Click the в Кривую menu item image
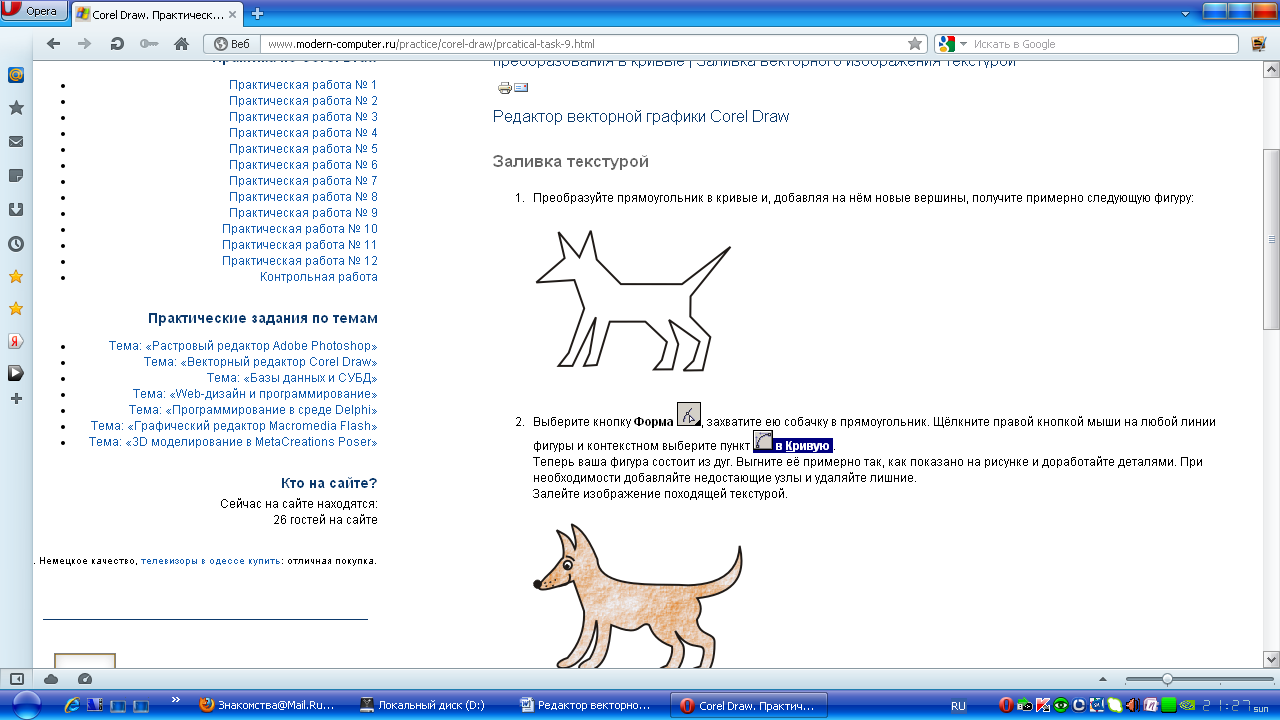The image size is (1280, 720). coord(793,442)
